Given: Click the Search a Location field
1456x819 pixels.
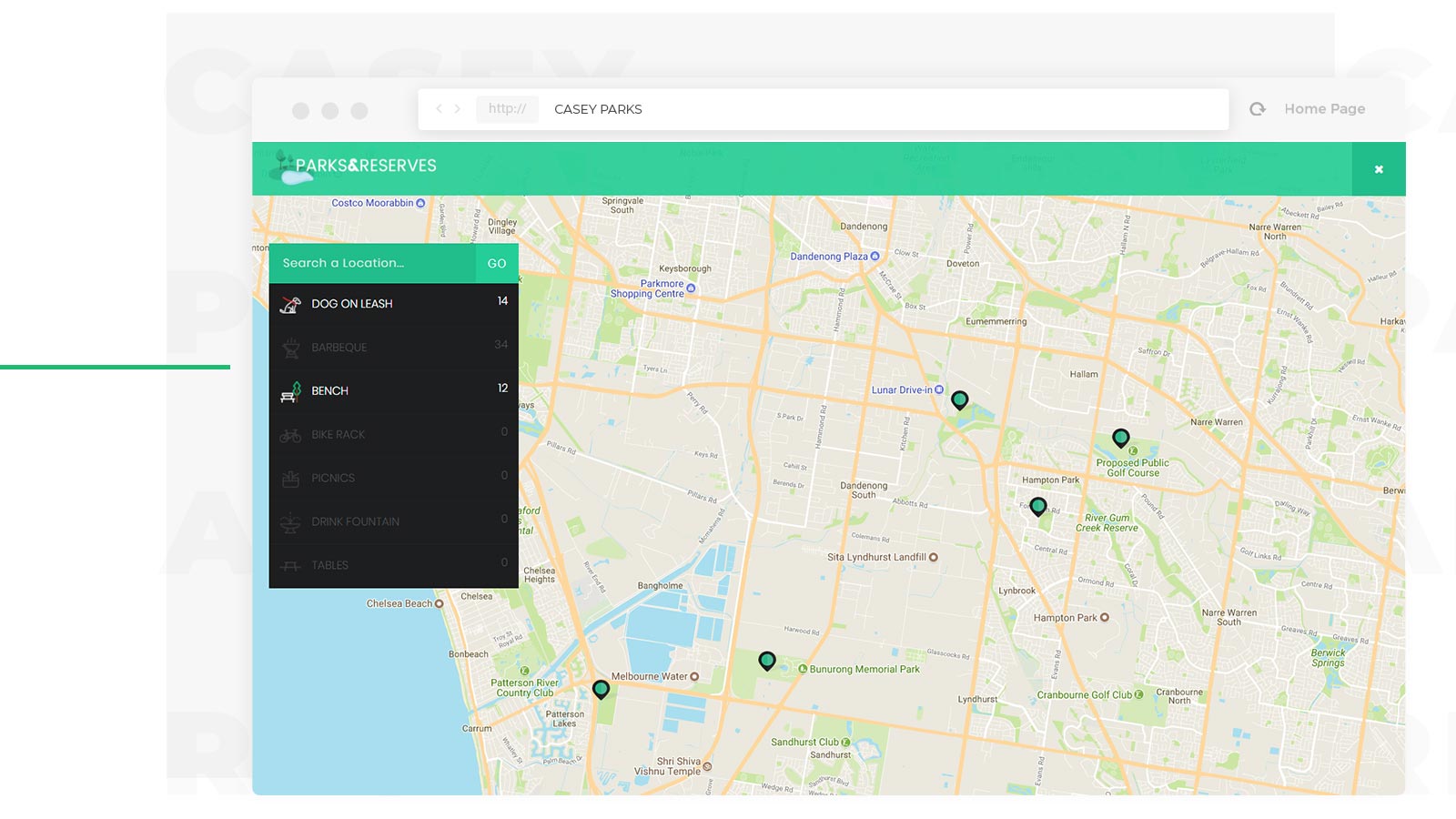Looking at the screenshot, I should coord(372,263).
